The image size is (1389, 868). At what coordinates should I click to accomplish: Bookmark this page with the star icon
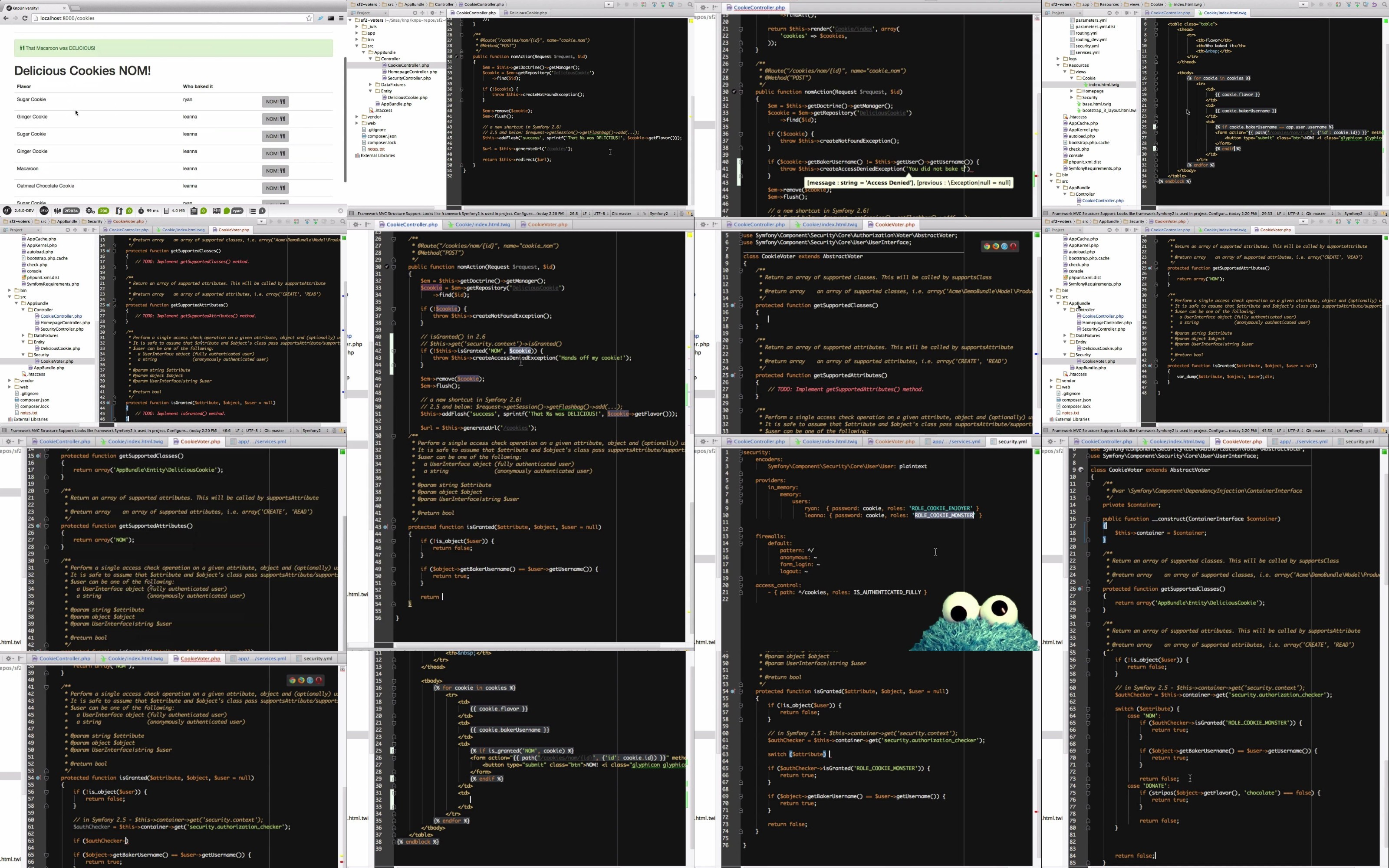(309, 18)
